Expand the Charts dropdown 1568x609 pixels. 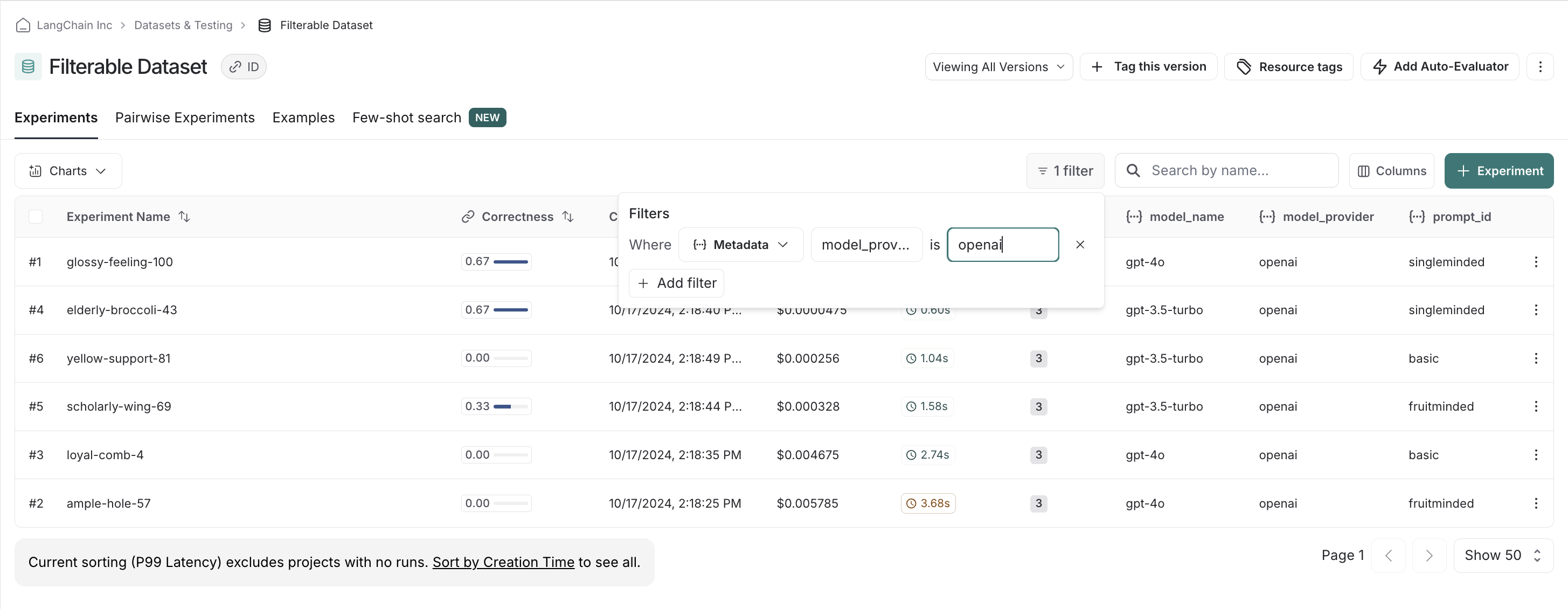click(68, 171)
